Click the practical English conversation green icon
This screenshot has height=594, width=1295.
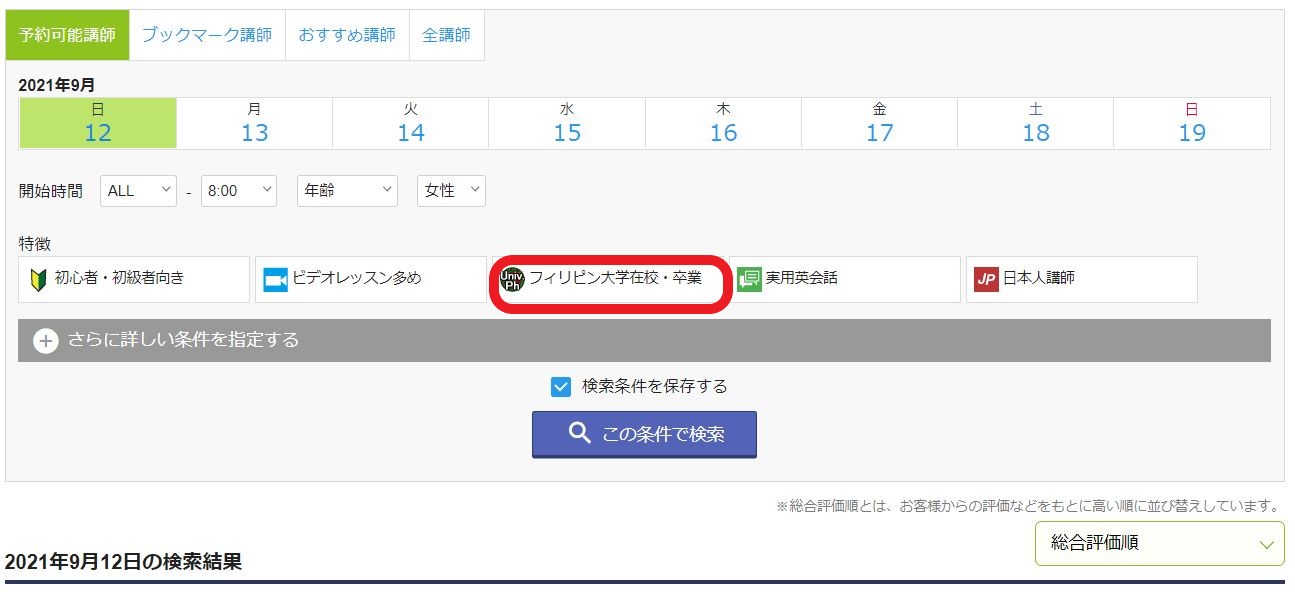[x=750, y=280]
